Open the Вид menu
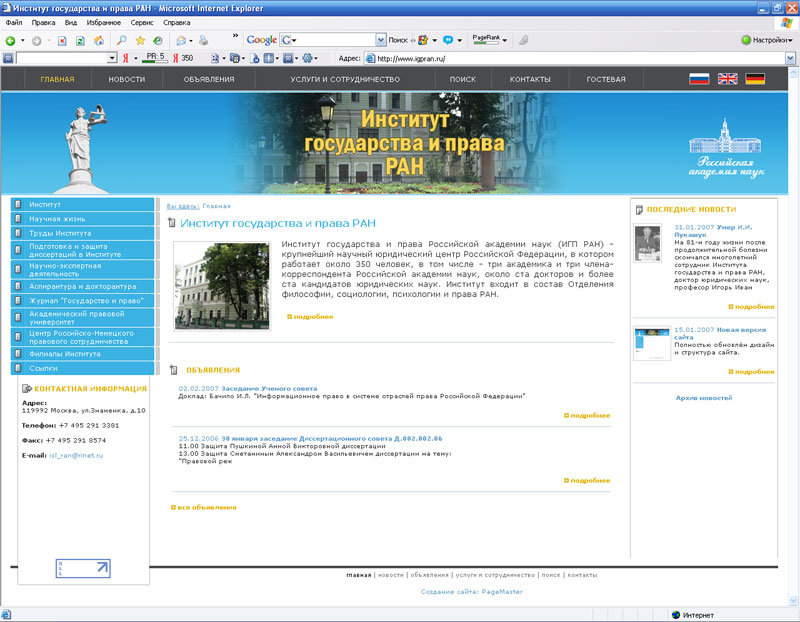This screenshot has width=800, height=622. tap(71, 22)
